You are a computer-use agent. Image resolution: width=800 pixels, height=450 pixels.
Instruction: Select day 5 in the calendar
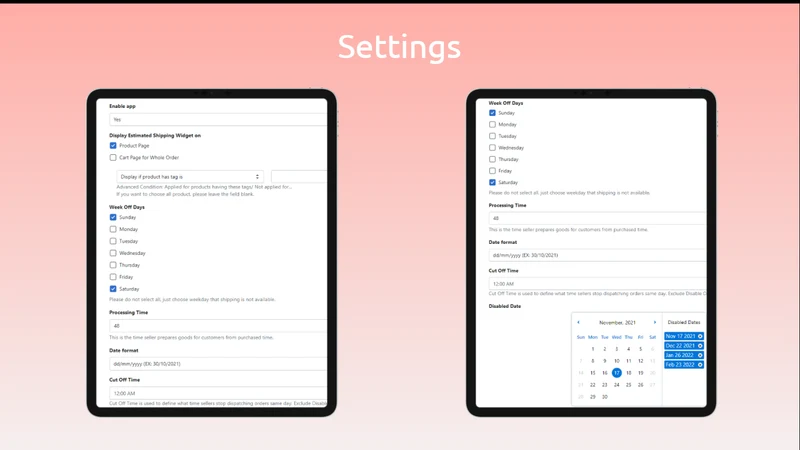640,349
